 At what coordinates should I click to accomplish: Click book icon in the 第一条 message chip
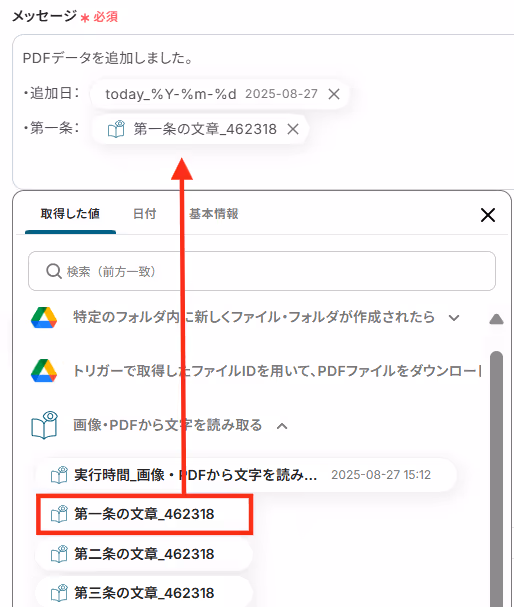[x=116, y=129]
